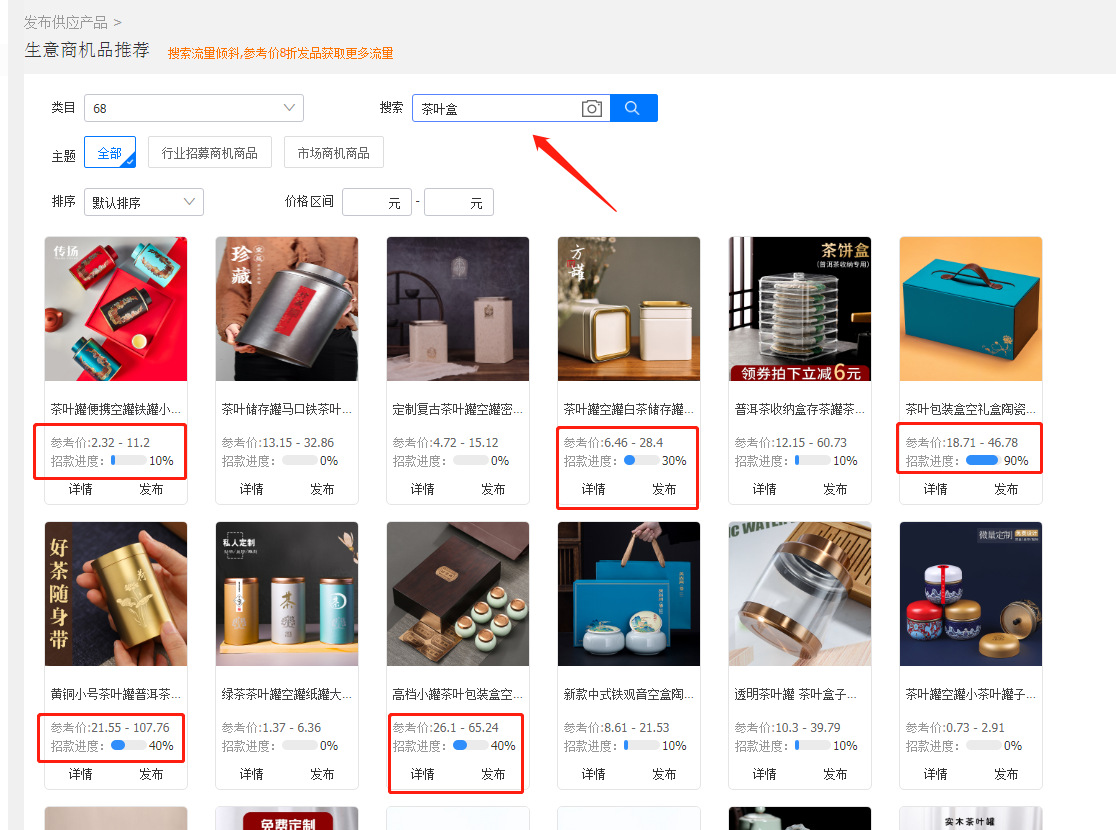Click the minimum price input field
Viewport: 1116px width, 830px height.
click(377, 202)
